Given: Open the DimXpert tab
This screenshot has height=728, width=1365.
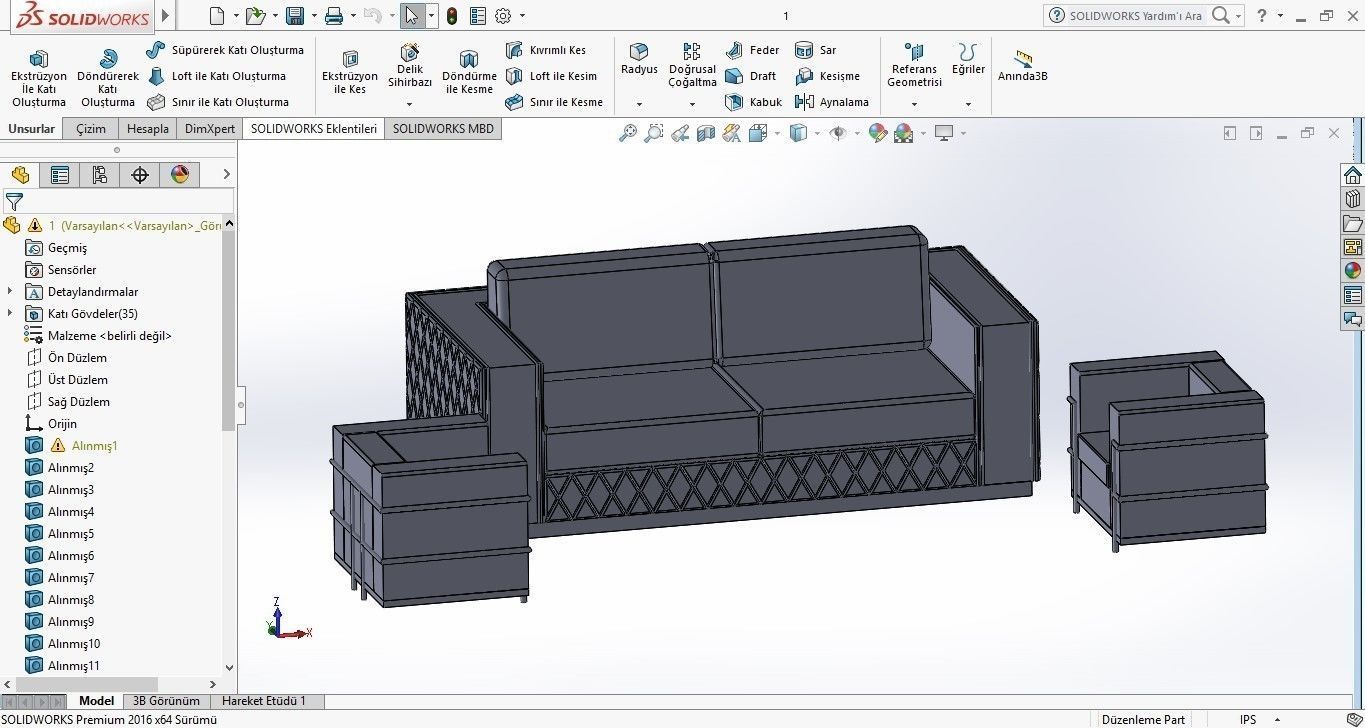Looking at the screenshot, I should 210,129.
